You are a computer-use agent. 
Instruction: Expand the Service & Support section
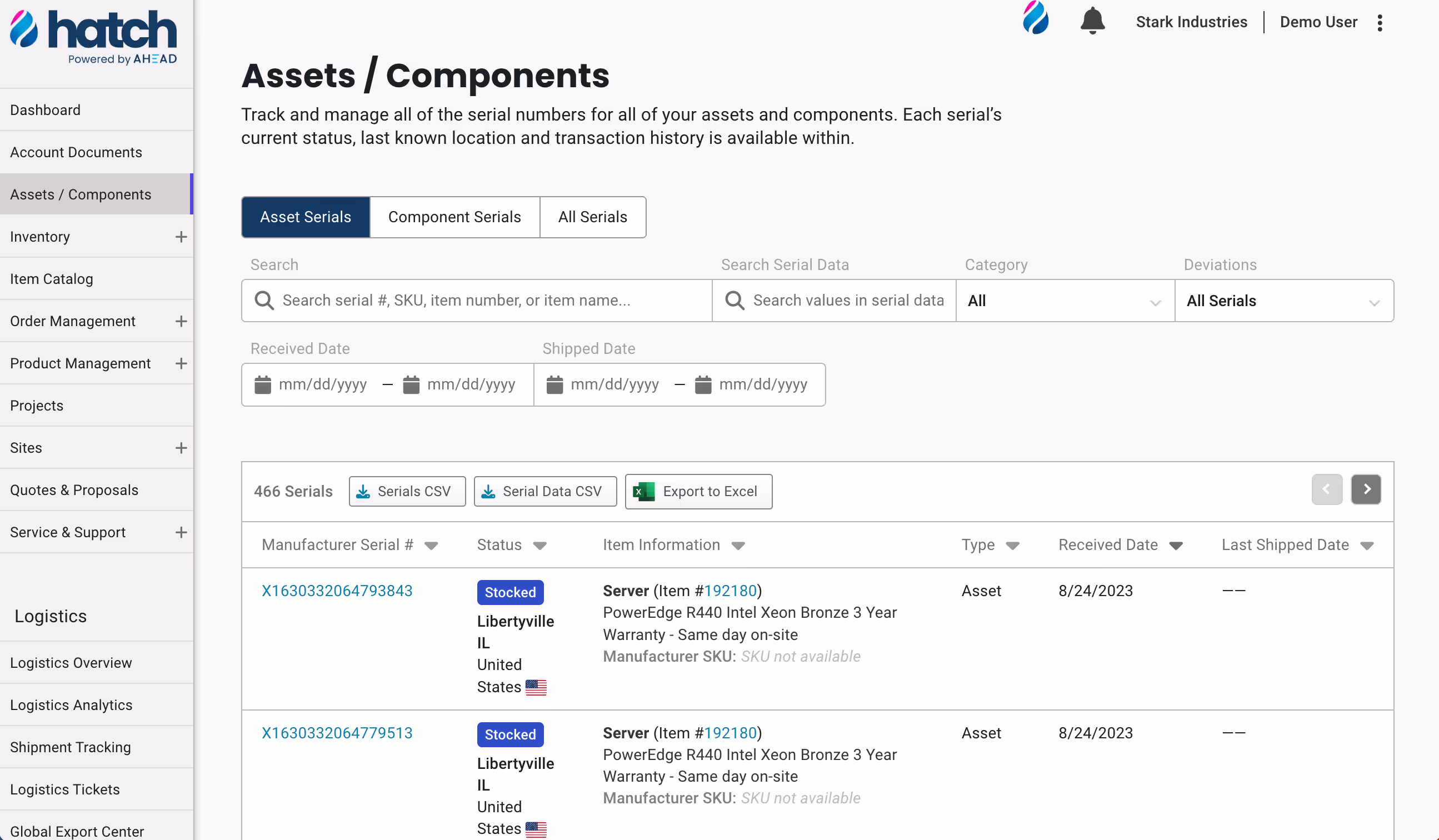pyautogui.click(x=181, y=533)
